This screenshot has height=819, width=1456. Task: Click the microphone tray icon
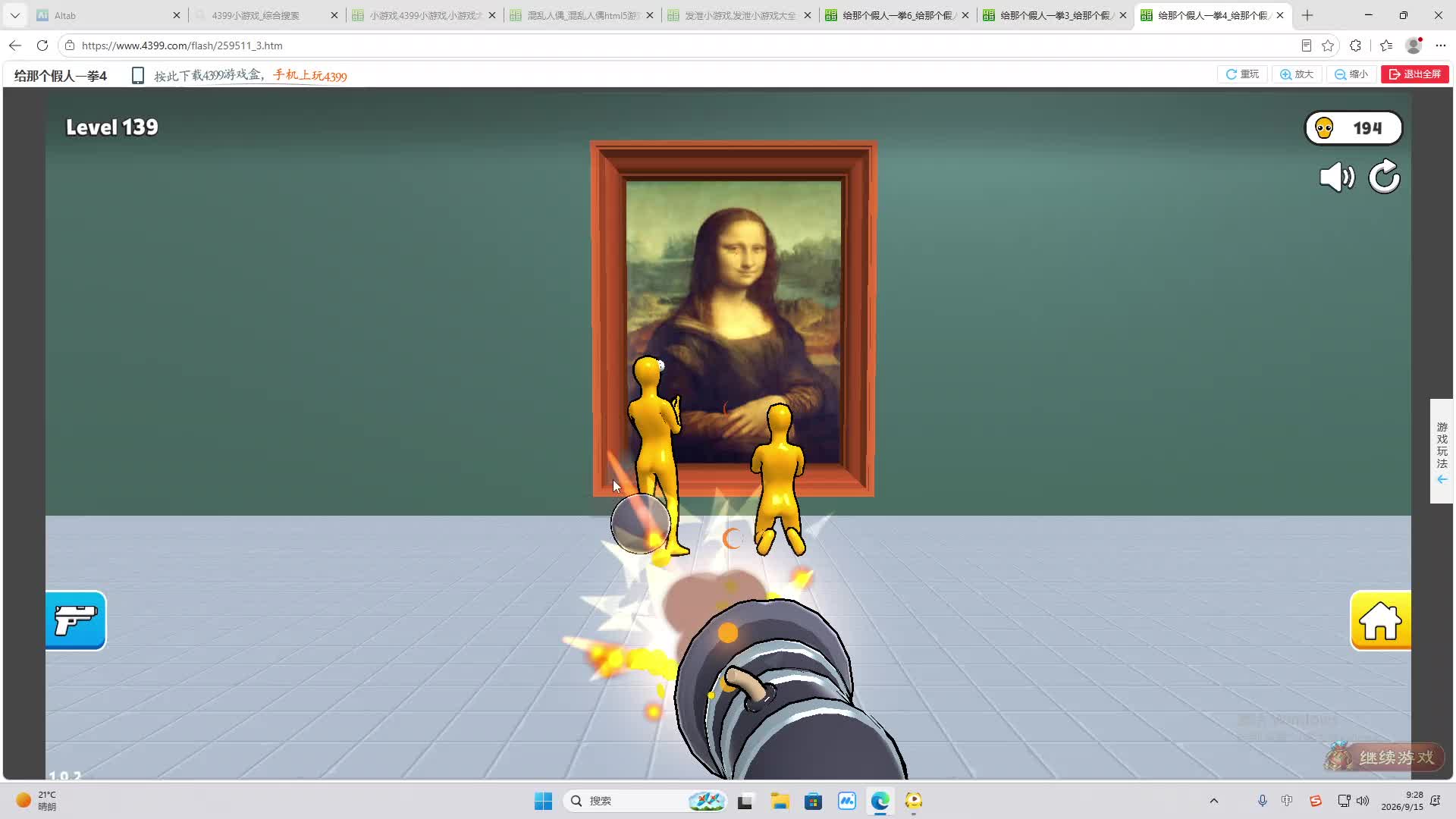tap(1262, 801)
